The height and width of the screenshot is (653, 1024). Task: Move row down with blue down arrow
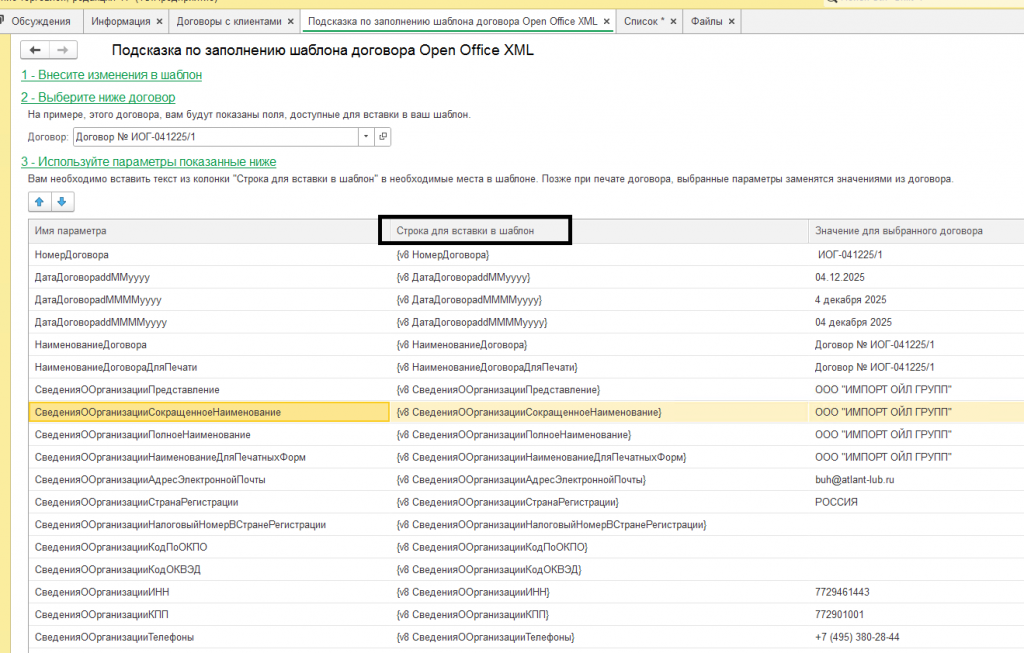(62, 202)
